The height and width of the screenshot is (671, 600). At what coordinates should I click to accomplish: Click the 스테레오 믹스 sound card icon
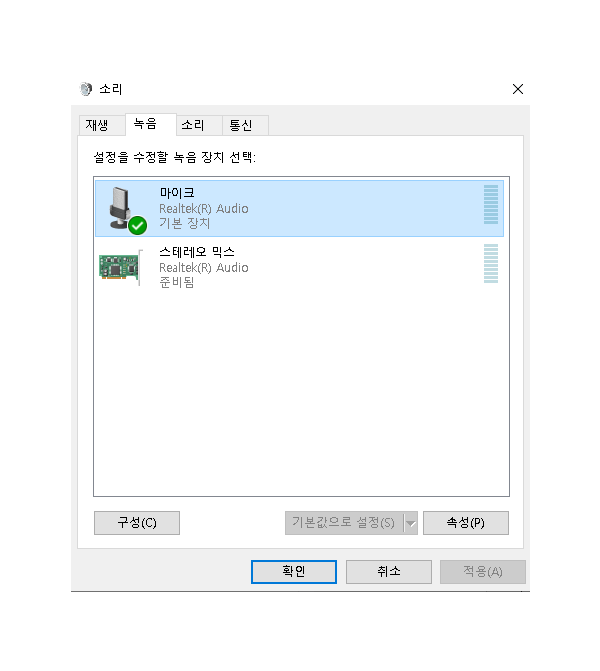point(121,267)
